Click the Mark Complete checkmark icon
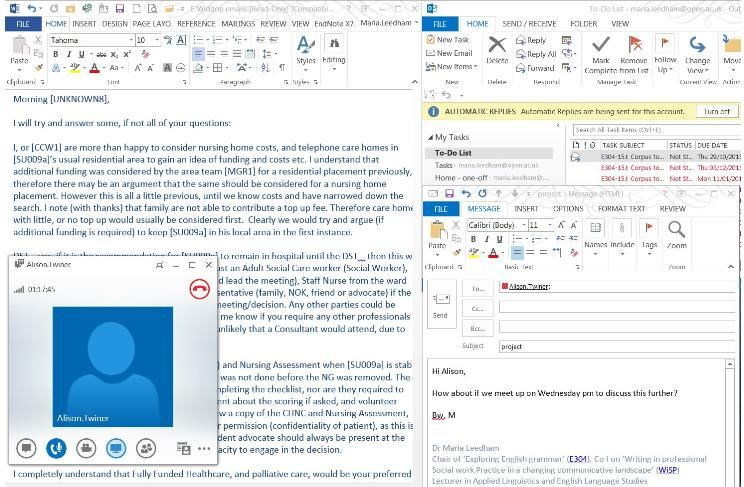Image resolution: width=744 pixels, height=487 pixels. 601,45
